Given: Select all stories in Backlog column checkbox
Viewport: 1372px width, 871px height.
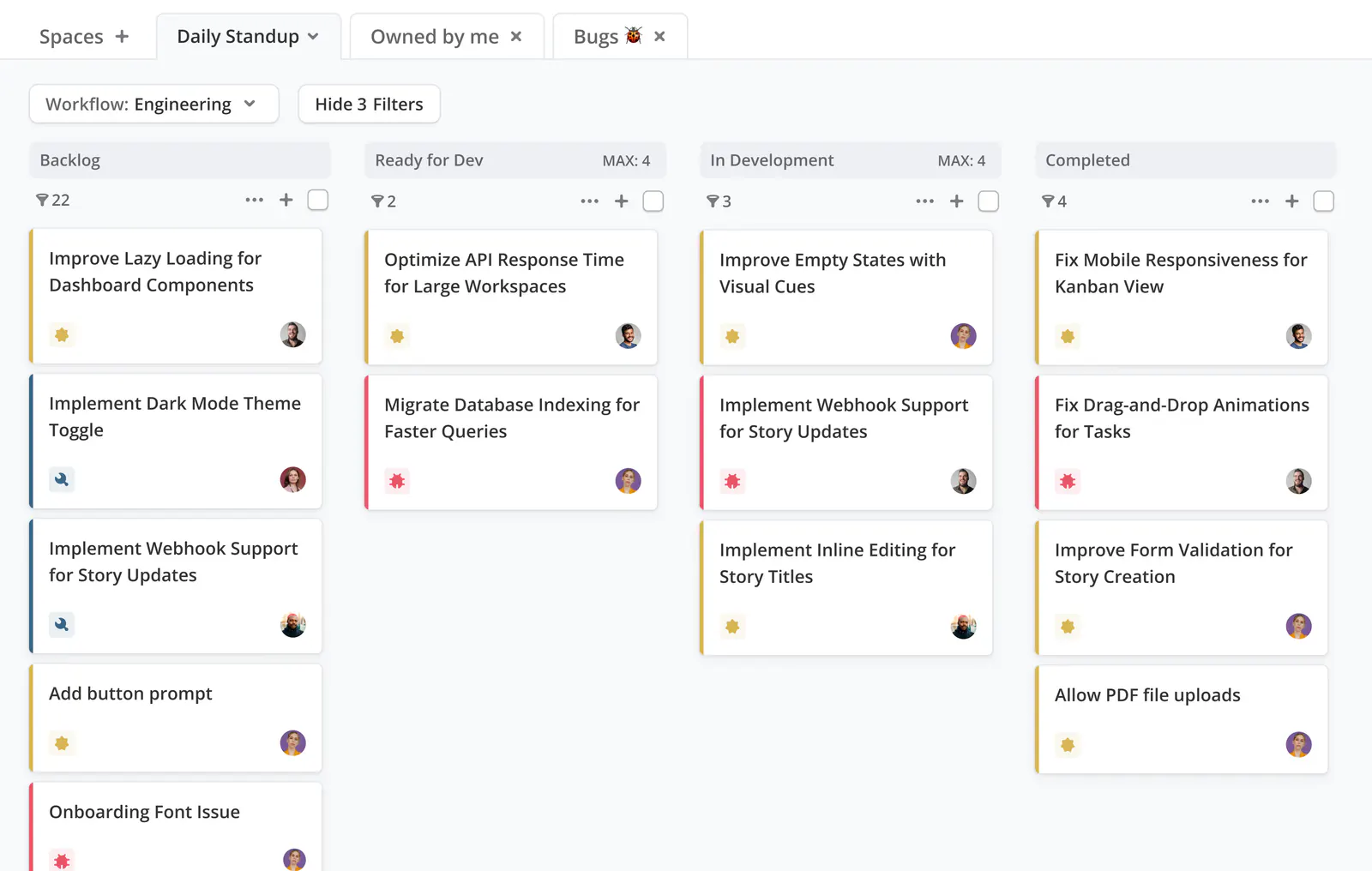Looking at the screenshot, I should point(318,200).
